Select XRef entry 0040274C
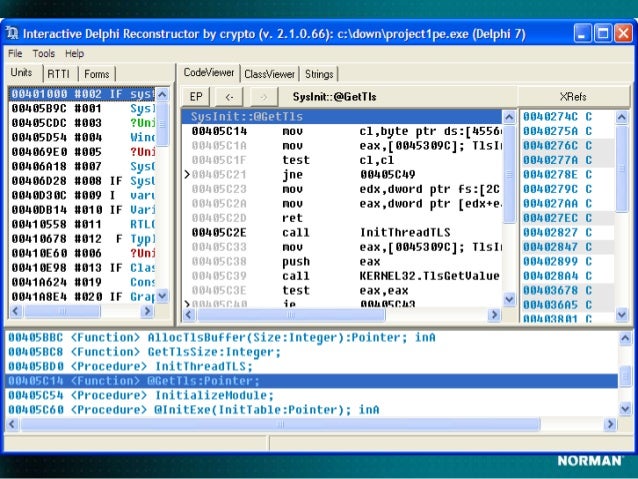This screenshot has height=479, width=638. 568,117
